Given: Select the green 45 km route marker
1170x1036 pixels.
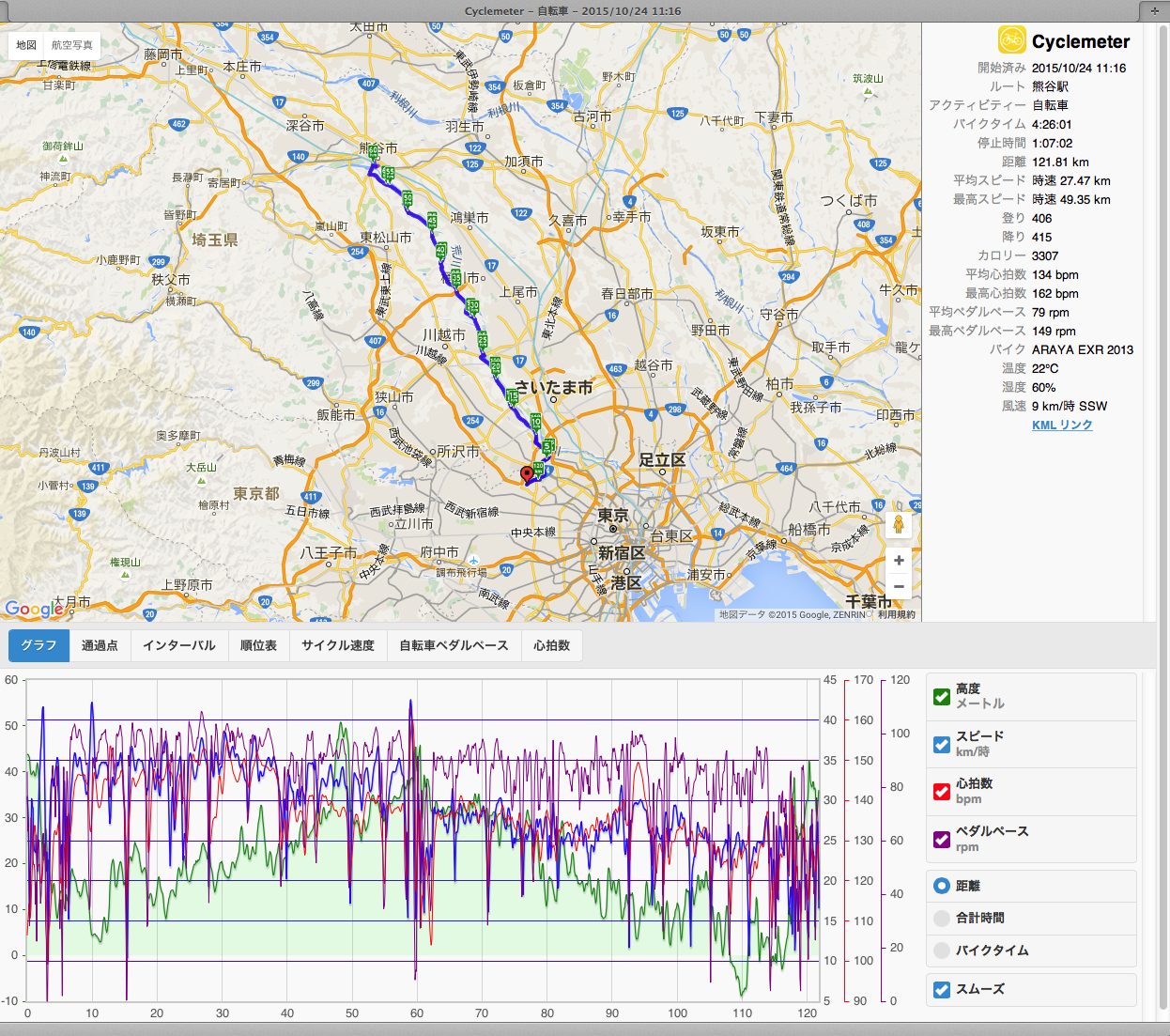Looking at the screenshot, I should click(x=432, y=221).
